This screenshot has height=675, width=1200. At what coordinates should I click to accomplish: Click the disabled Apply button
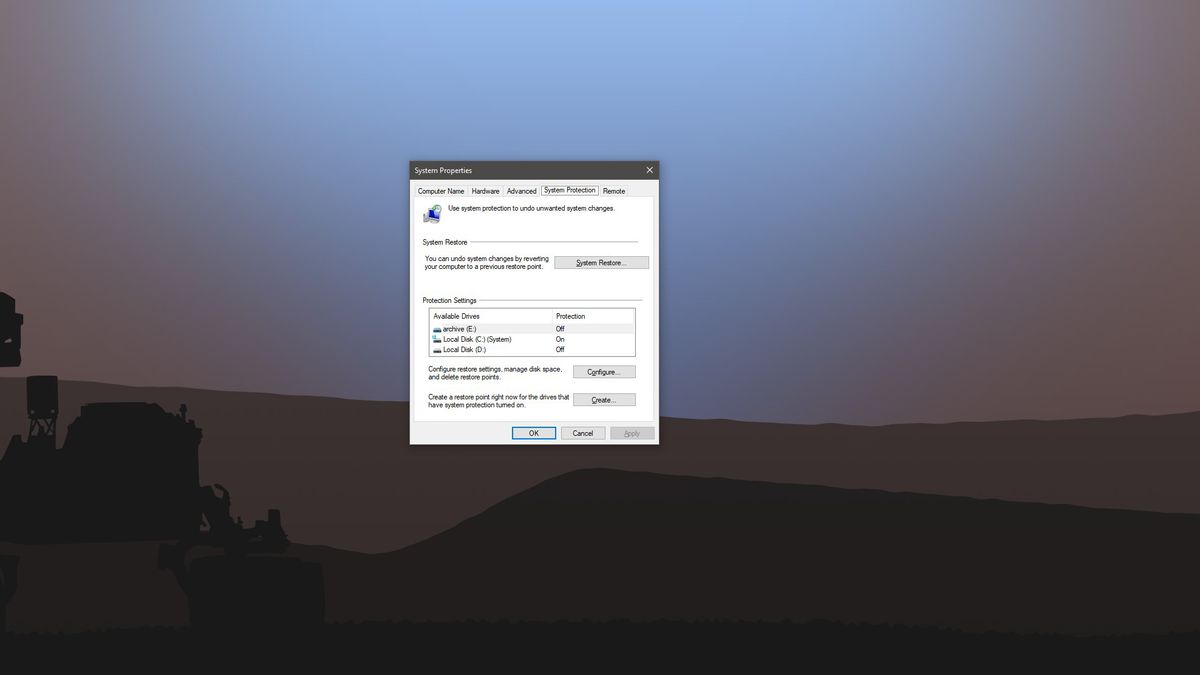[x=631, y=432]
